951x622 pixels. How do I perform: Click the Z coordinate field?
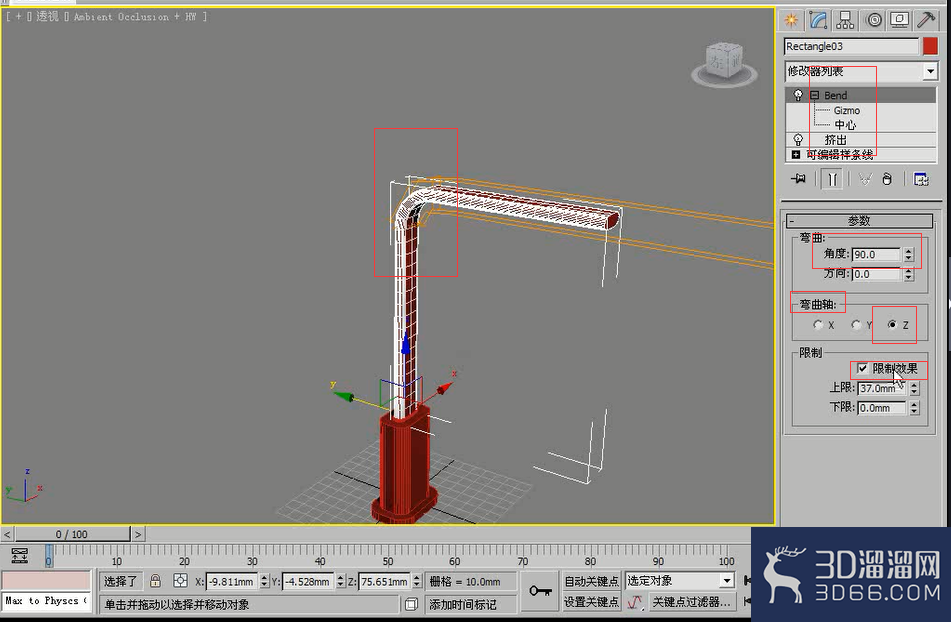(x=385, y=581)
